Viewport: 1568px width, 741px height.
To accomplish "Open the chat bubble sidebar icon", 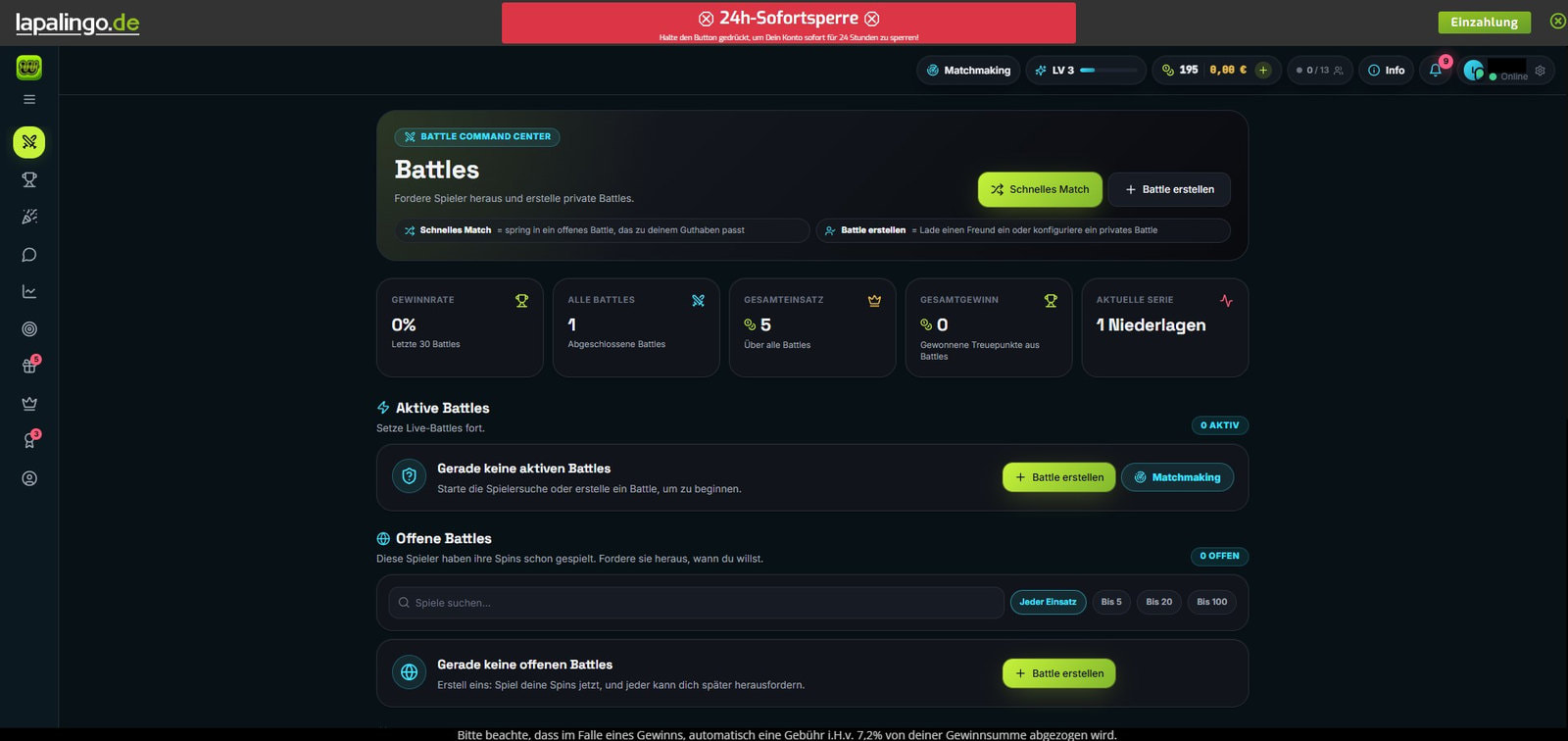I will coord(29,255).
